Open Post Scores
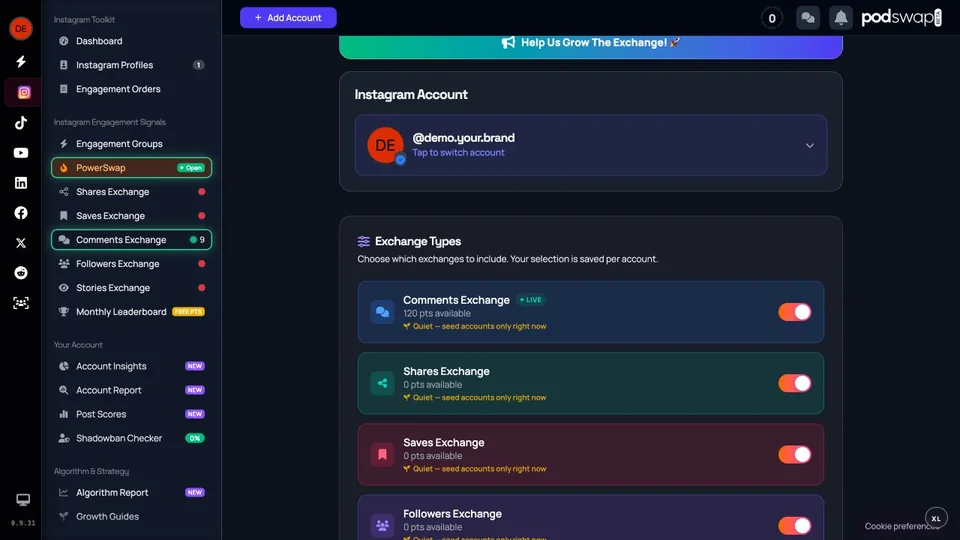 [131, 414]
